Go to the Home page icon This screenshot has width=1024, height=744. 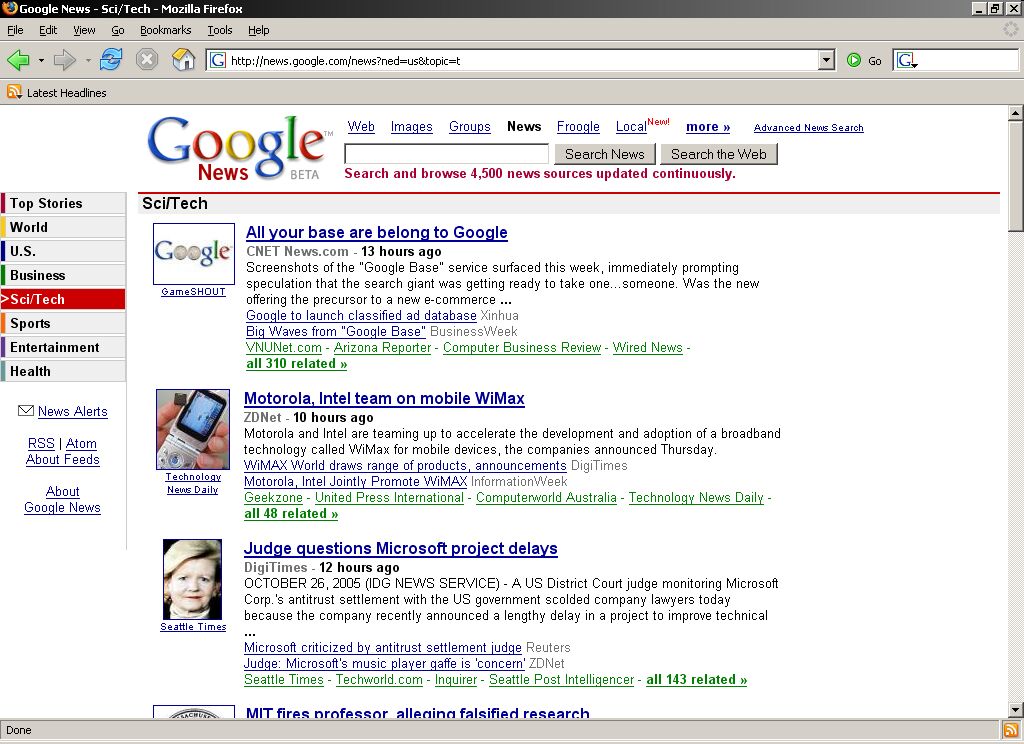pos(184,60)
